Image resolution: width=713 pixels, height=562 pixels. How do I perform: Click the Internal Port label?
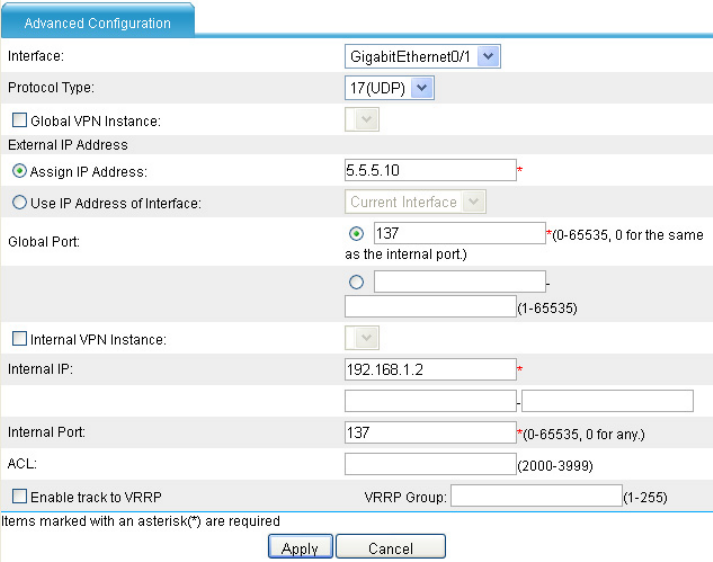[46, 432]
